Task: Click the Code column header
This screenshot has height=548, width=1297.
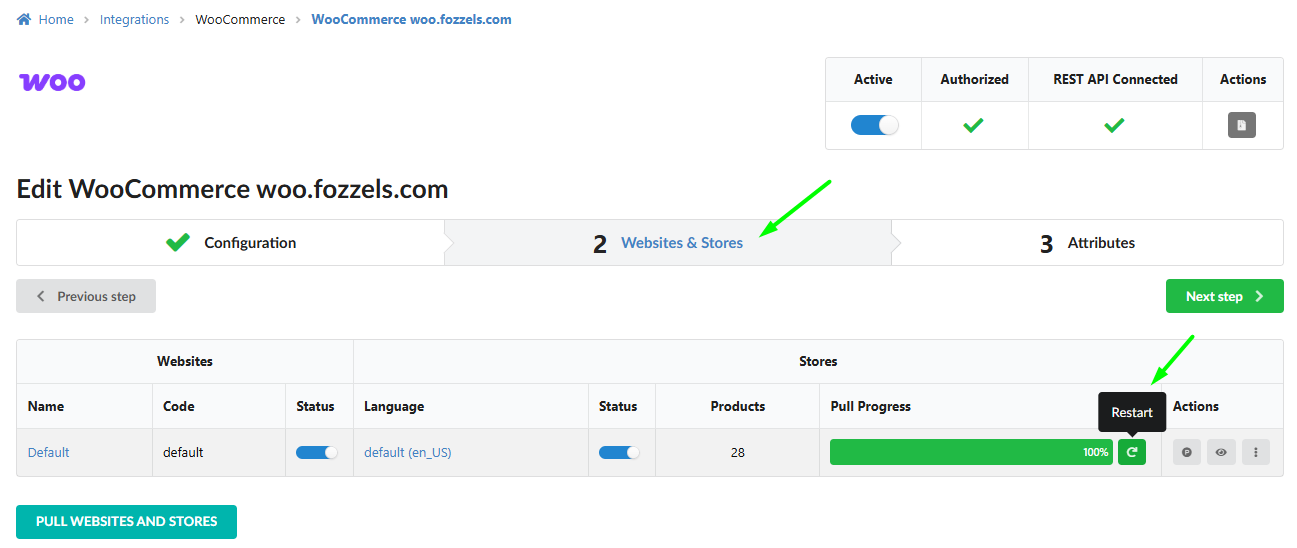Action: (179, 406)
